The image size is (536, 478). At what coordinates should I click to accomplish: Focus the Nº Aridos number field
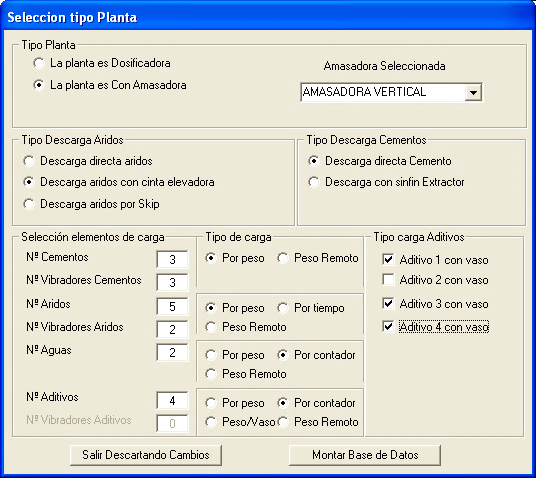click(x=172, y=306)
